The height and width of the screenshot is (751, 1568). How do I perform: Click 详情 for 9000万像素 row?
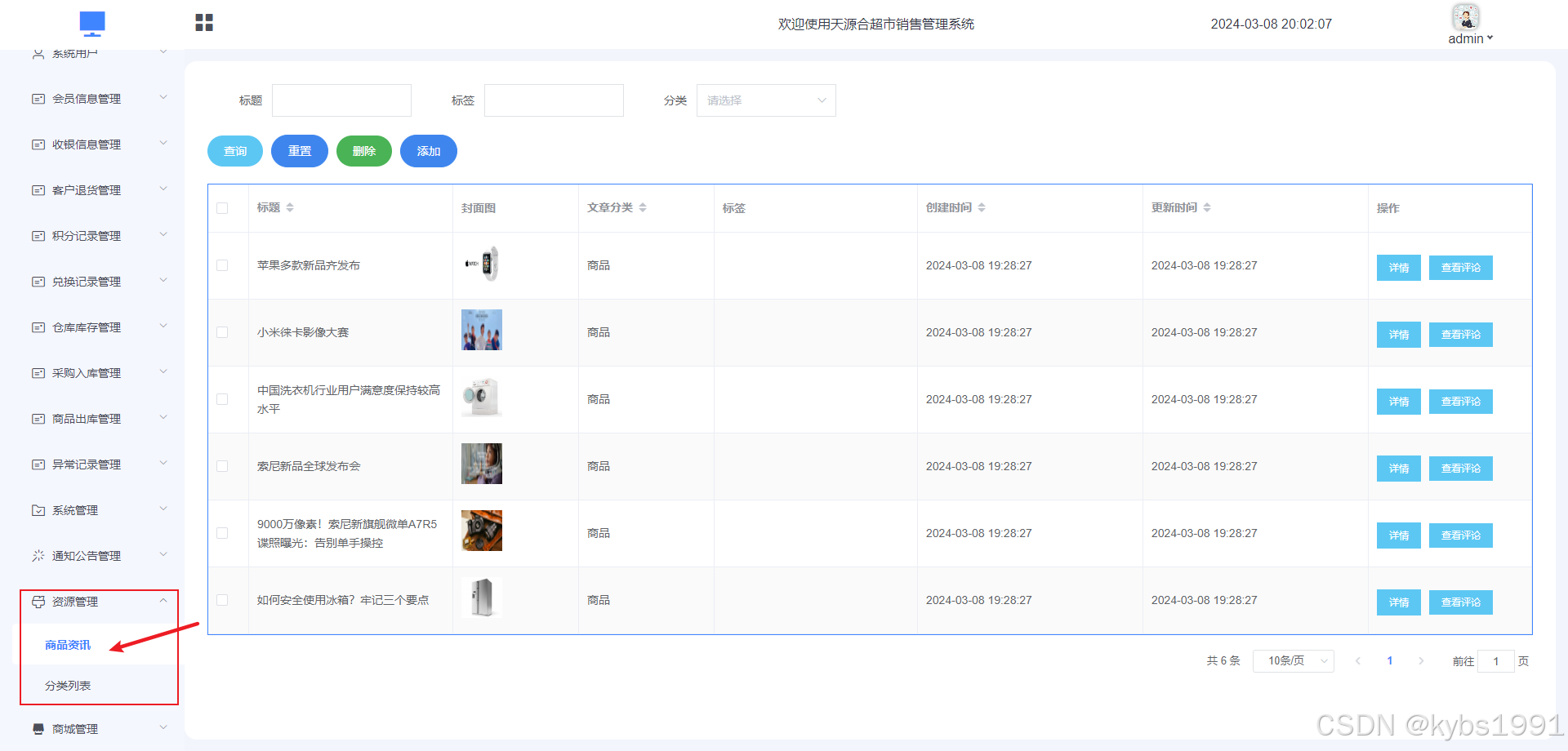click(1399, 535)
